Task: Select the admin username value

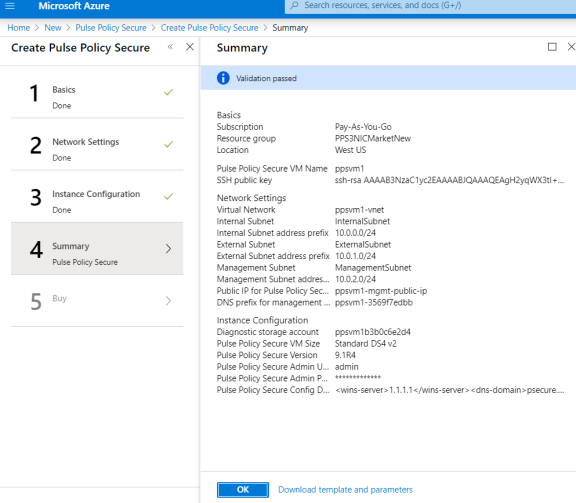Action: 346,367
